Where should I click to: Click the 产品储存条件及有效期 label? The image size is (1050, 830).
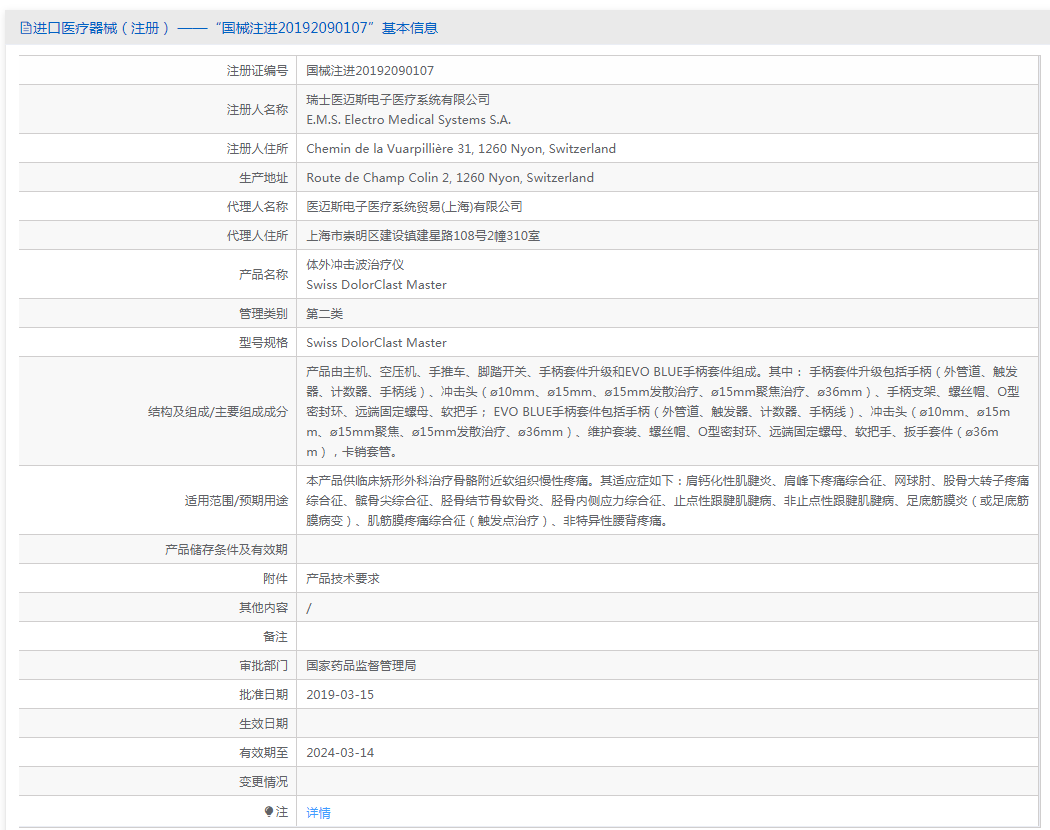226,550
